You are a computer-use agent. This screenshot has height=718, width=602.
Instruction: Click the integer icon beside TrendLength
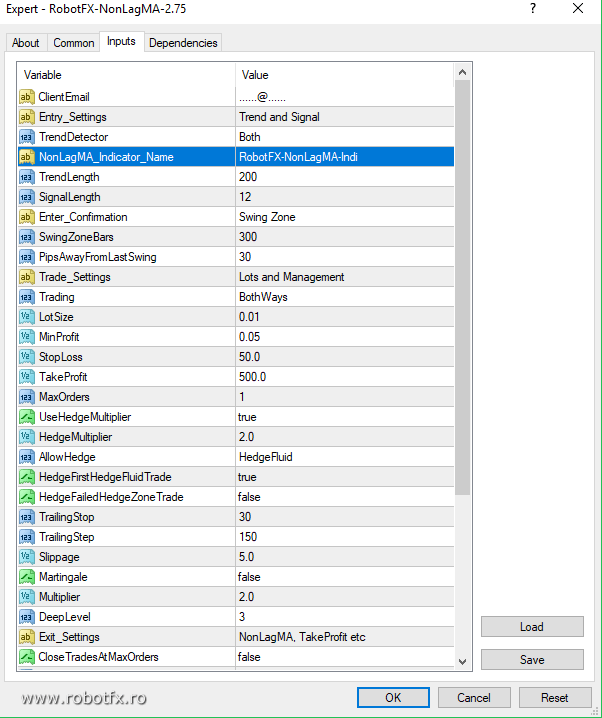point(27,177)
